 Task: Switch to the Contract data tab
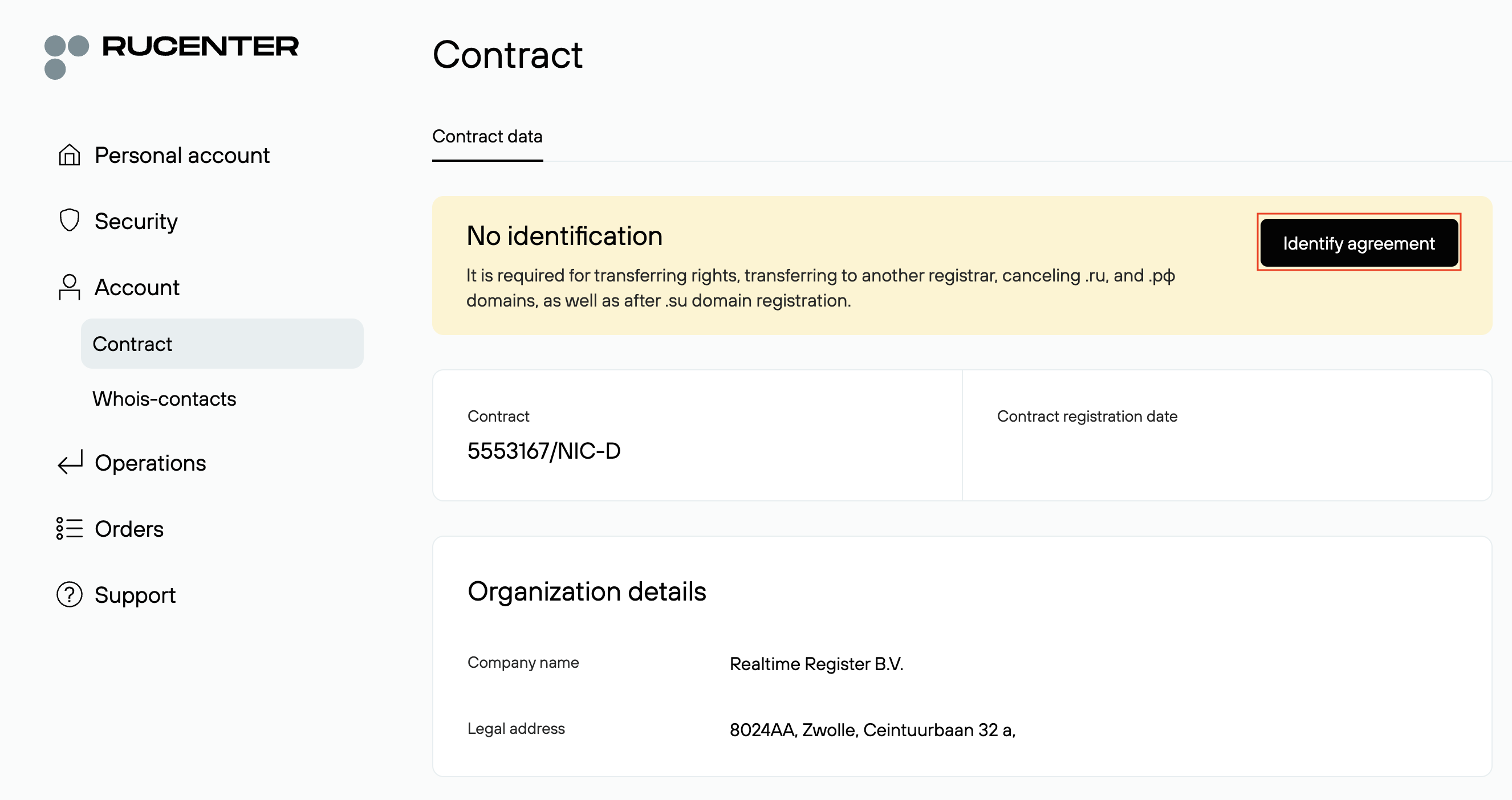tap(486, 137)
